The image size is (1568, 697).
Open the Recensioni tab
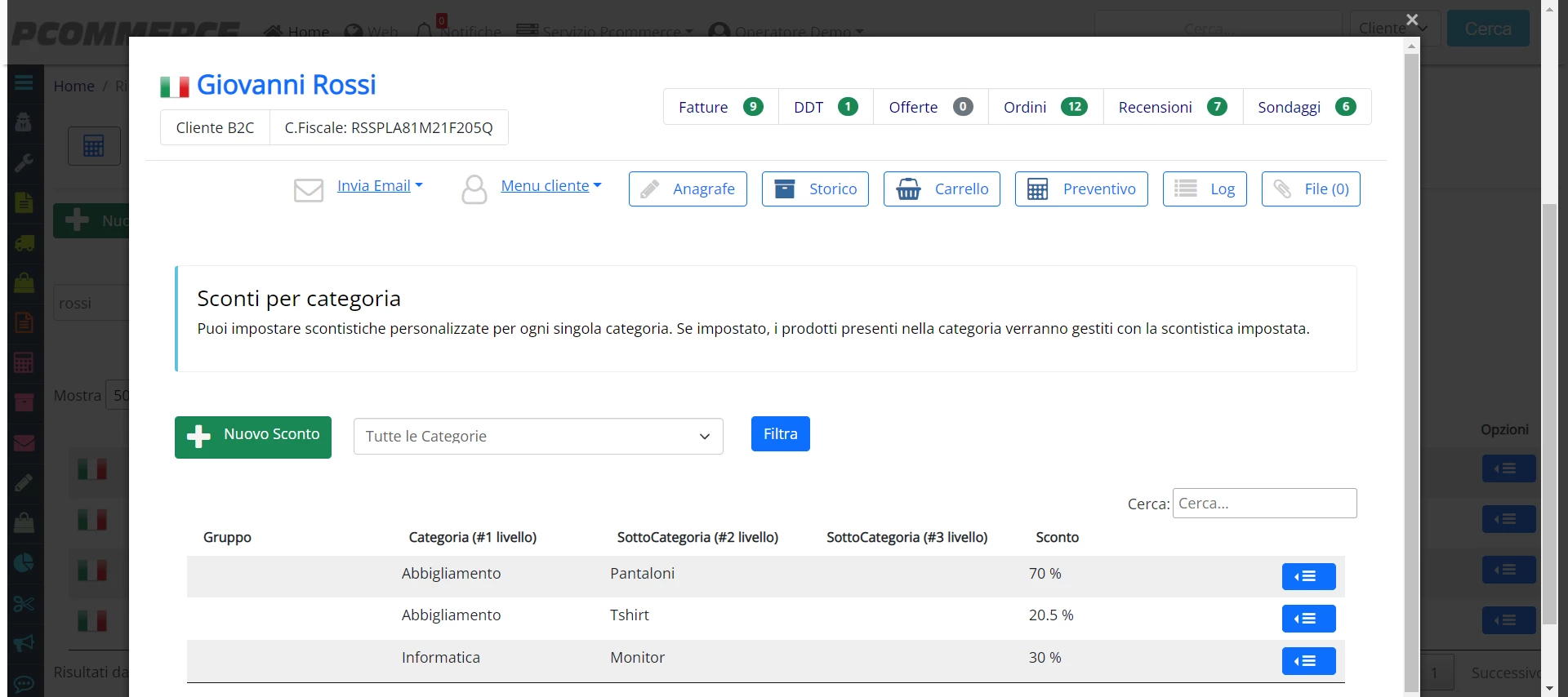point(1173,107)
